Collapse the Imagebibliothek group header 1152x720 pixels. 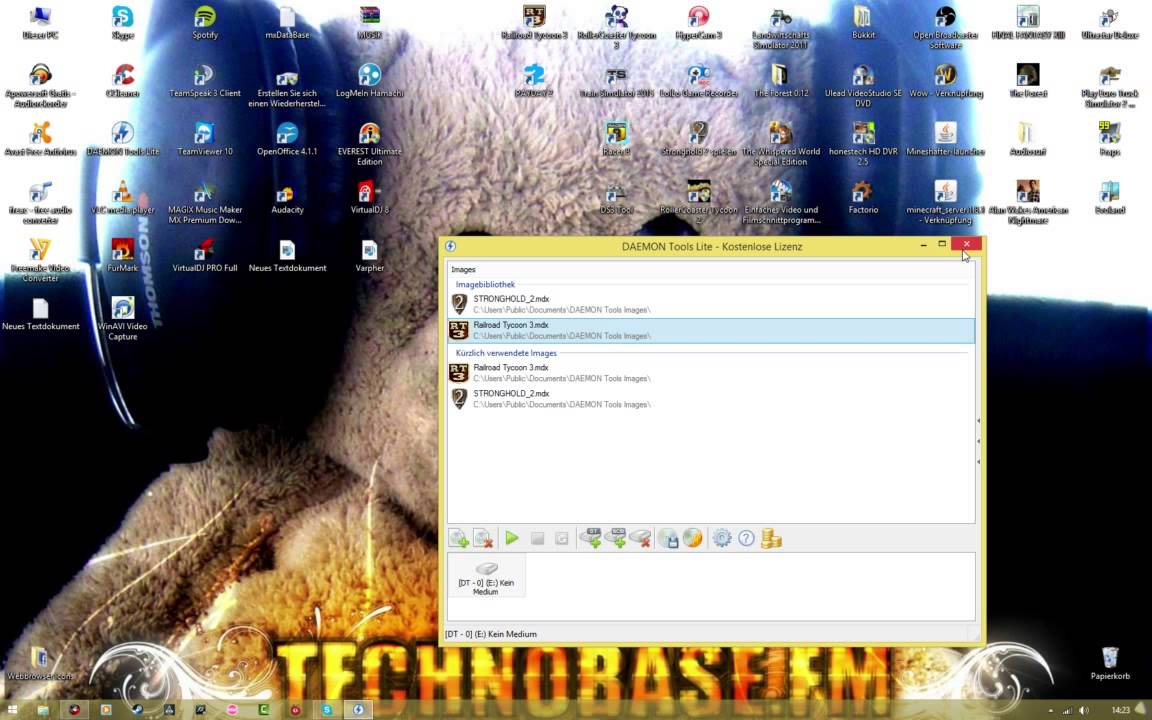[x=485, y=284]
